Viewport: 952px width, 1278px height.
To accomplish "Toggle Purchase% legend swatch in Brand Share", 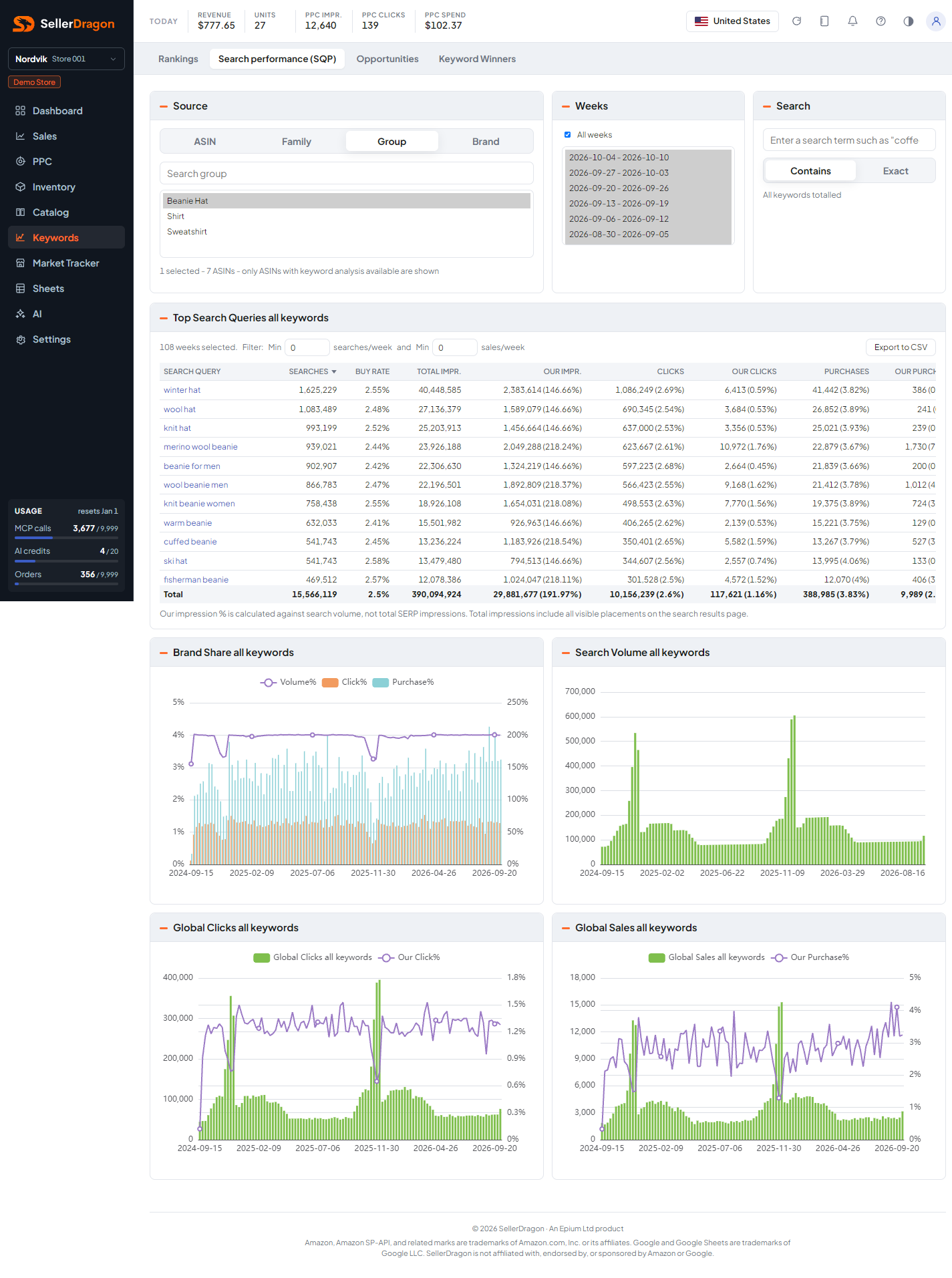I will pos(381,682).
